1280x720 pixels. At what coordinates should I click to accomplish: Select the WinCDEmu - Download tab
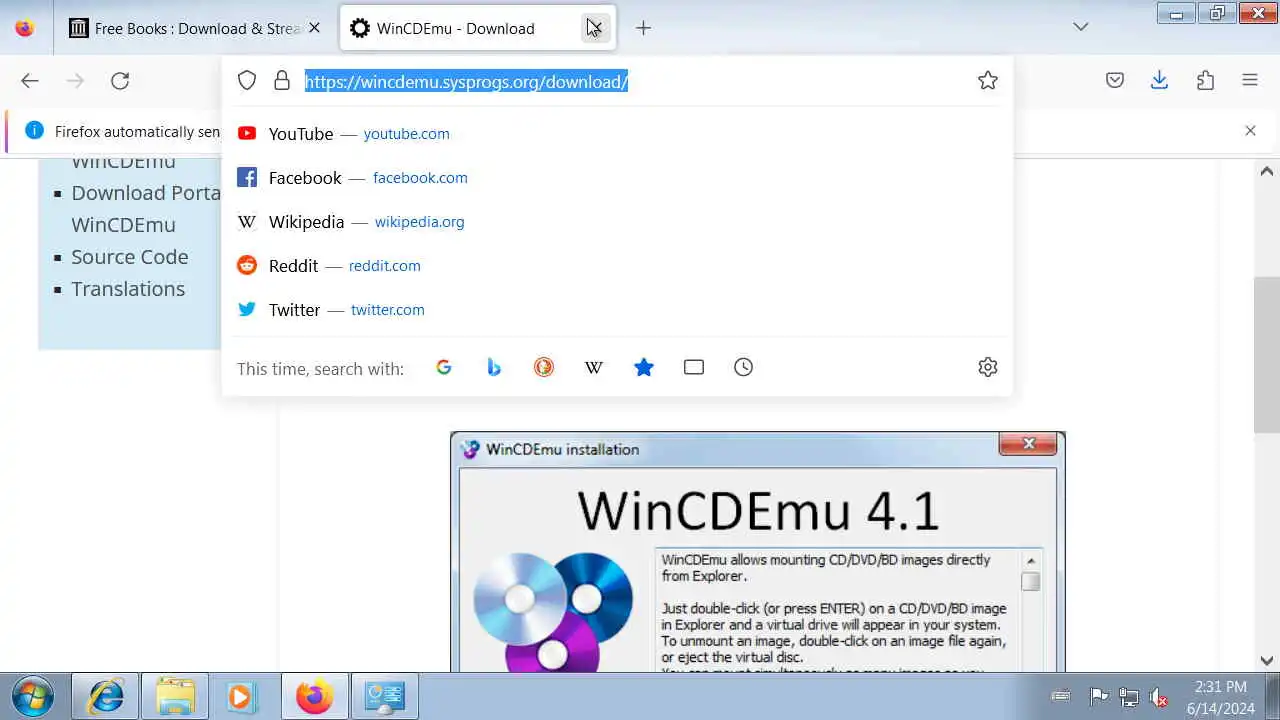tap(478, 28)
